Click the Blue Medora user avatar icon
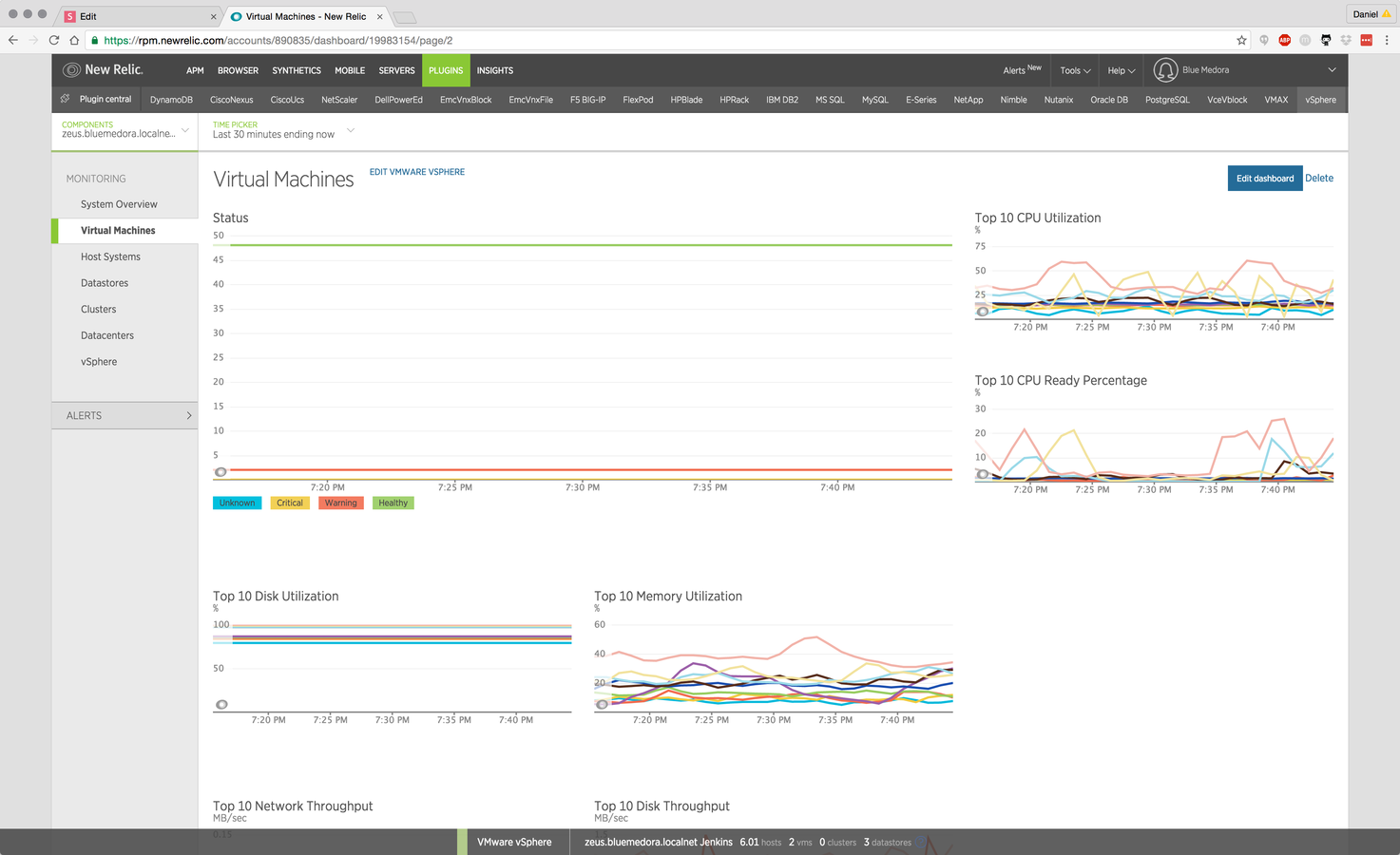The image size is (1400, 855). (x=1165, y=70)
